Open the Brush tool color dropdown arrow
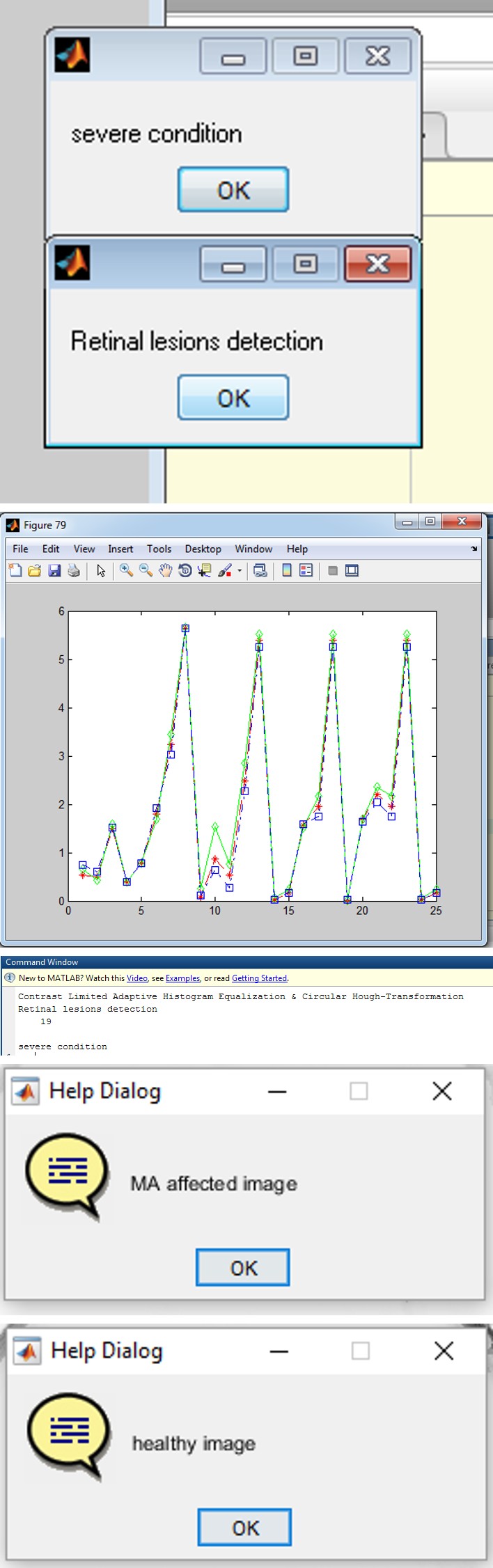 coord(240,571)
